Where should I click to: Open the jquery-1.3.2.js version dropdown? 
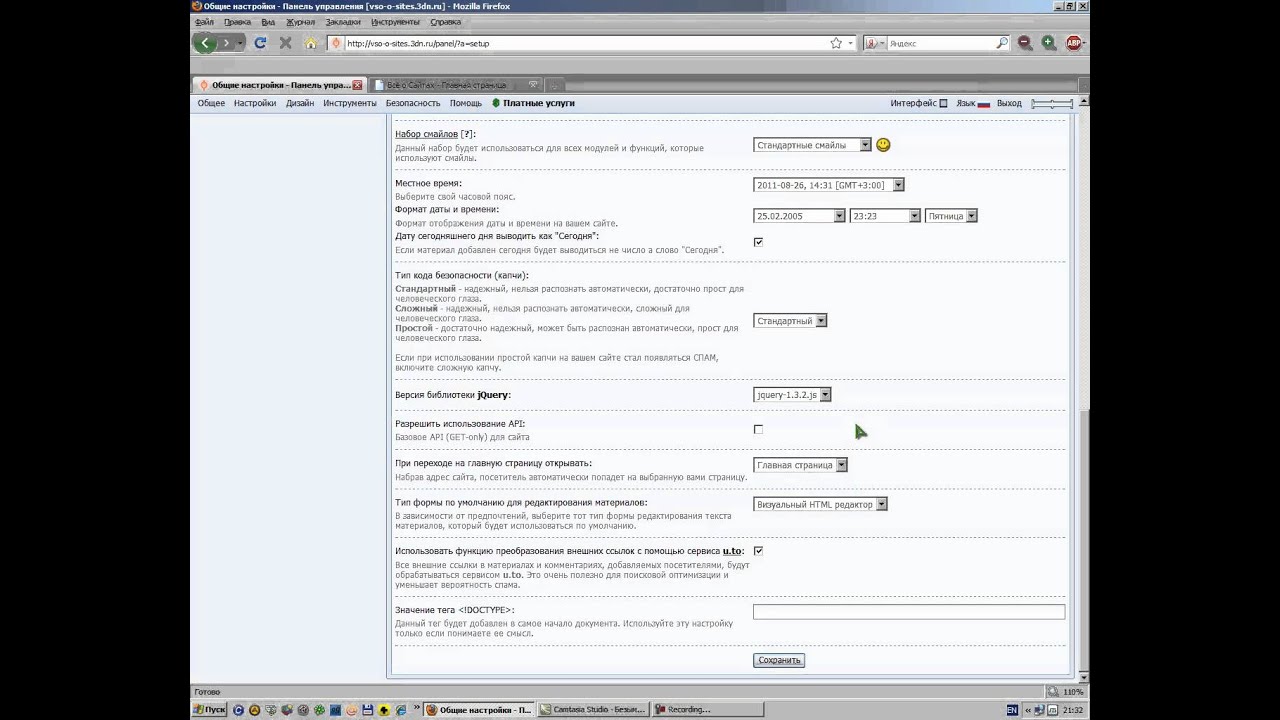(792, 395)
